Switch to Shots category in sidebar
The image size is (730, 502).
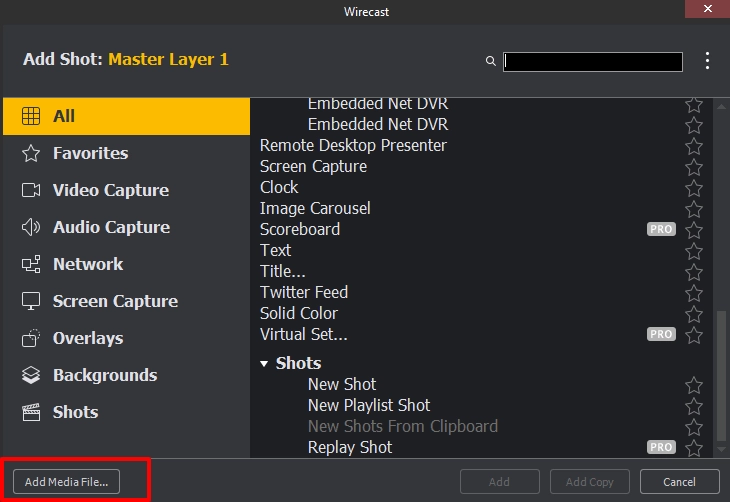(126, 412)
